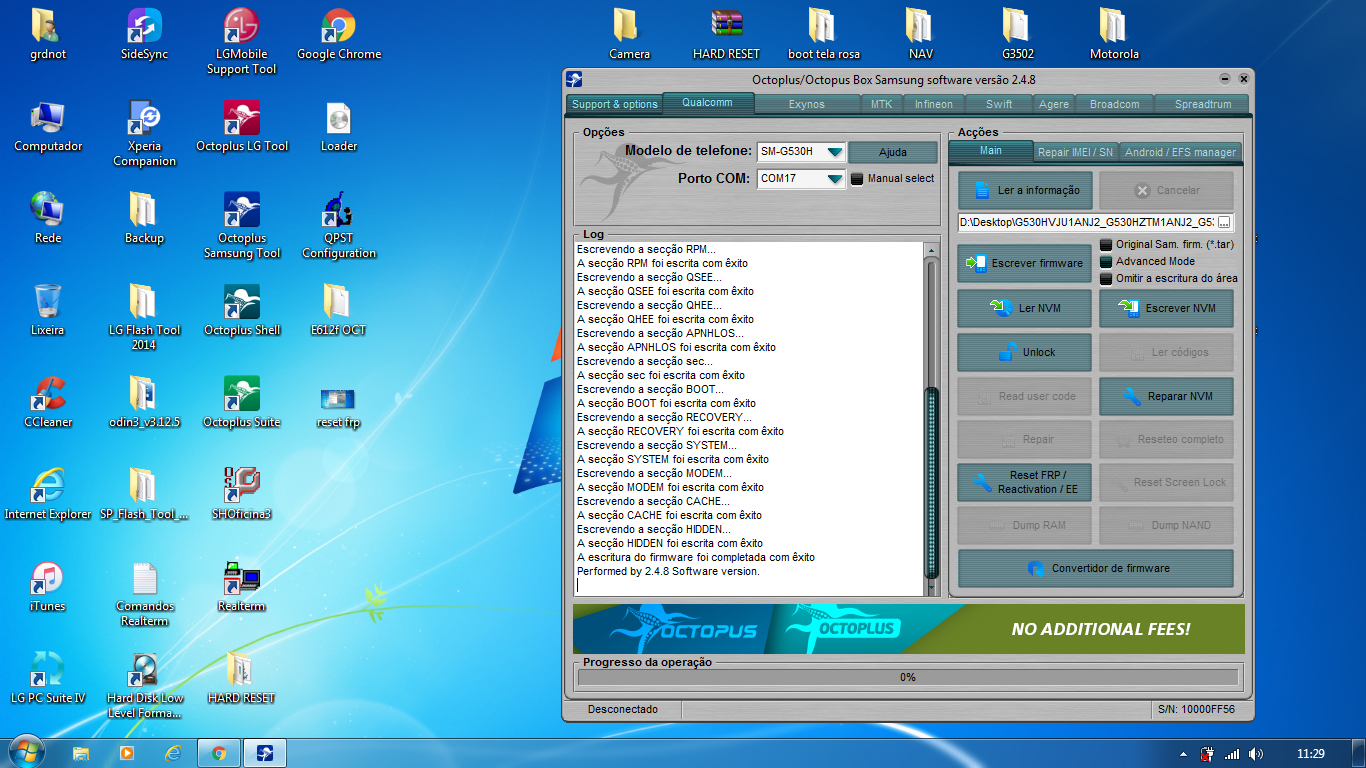Launch the Google Chrome desktop shortcut
The width and height of the screenshot is (1366, 768).
339,35
